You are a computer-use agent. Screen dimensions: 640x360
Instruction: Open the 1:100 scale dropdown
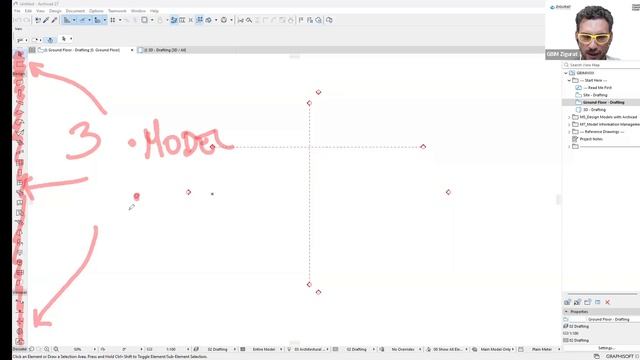(x=188, y=349)
